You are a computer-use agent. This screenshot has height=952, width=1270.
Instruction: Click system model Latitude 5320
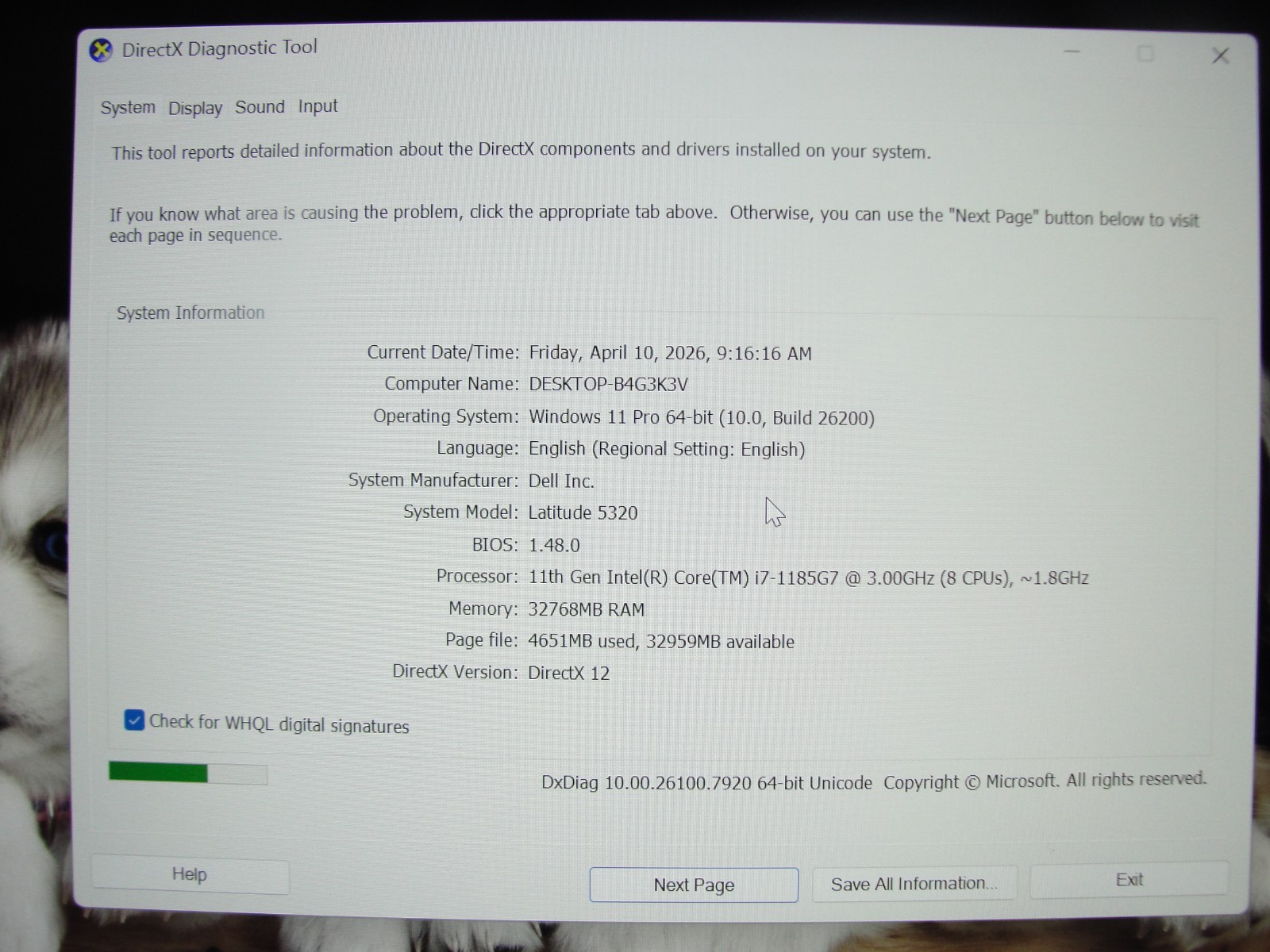[x=583, y=512]
